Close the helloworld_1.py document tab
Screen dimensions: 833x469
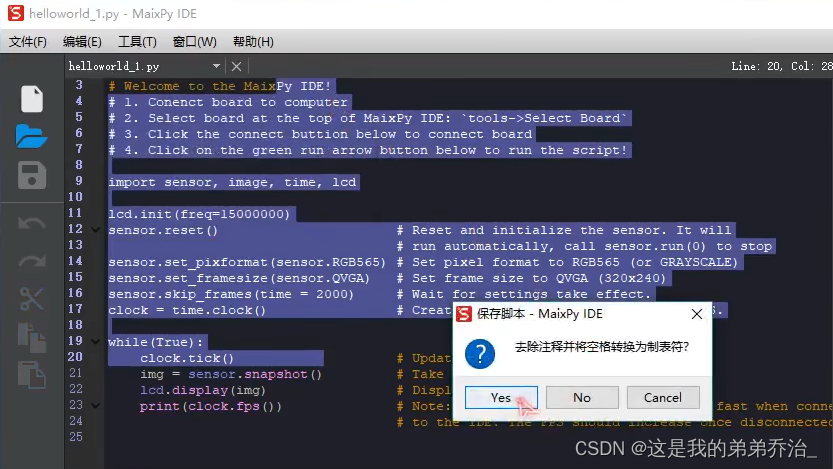pos(236,66)
